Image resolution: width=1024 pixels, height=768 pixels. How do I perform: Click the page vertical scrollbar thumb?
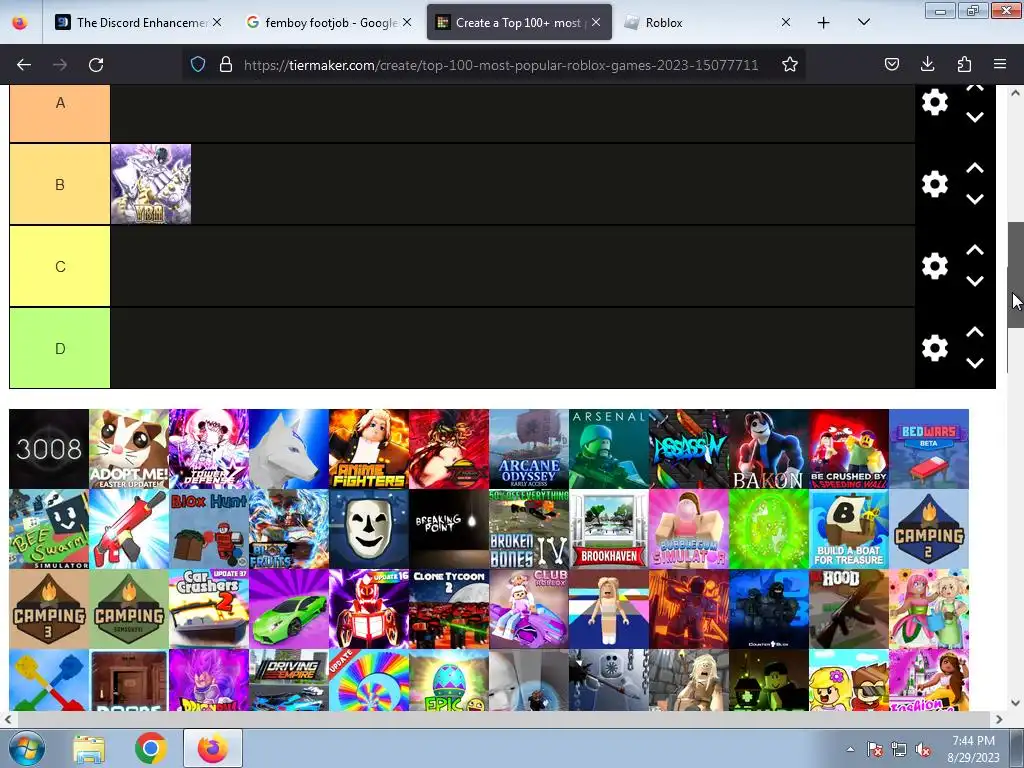point(1016,275)
